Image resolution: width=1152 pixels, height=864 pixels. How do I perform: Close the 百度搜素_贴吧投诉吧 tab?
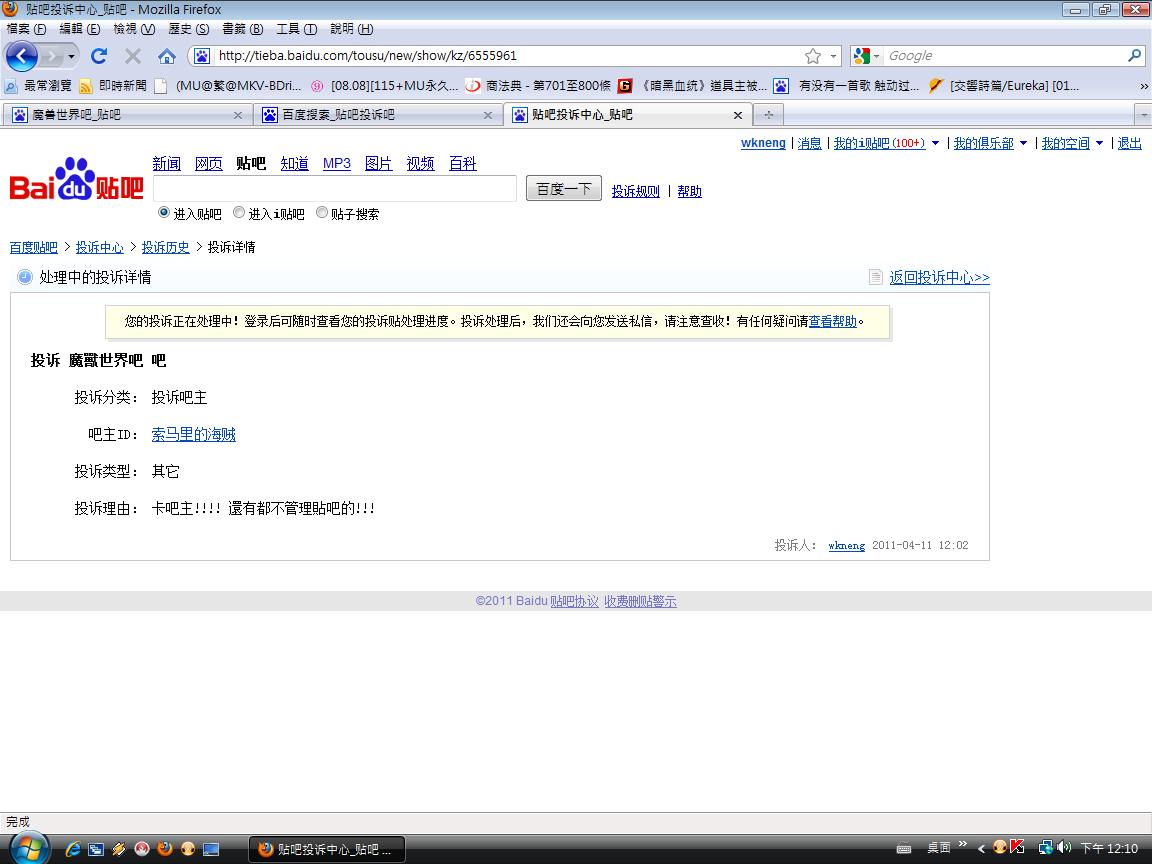pyautogui.click(x=488, y=115)
